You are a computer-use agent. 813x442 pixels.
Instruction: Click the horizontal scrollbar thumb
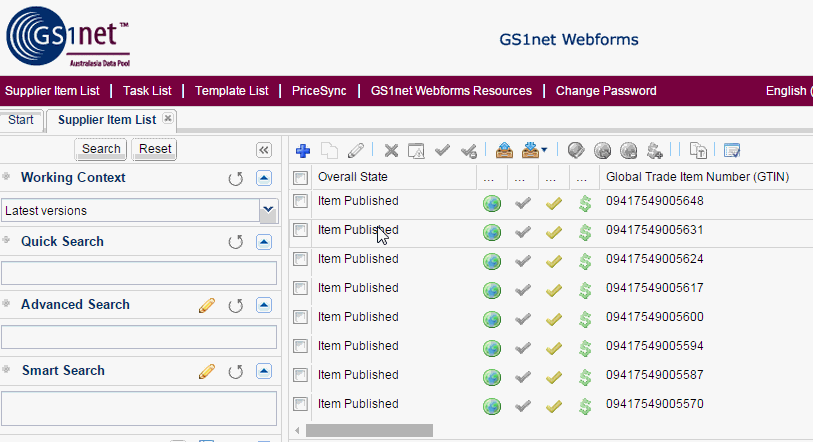tap(369, 431)
